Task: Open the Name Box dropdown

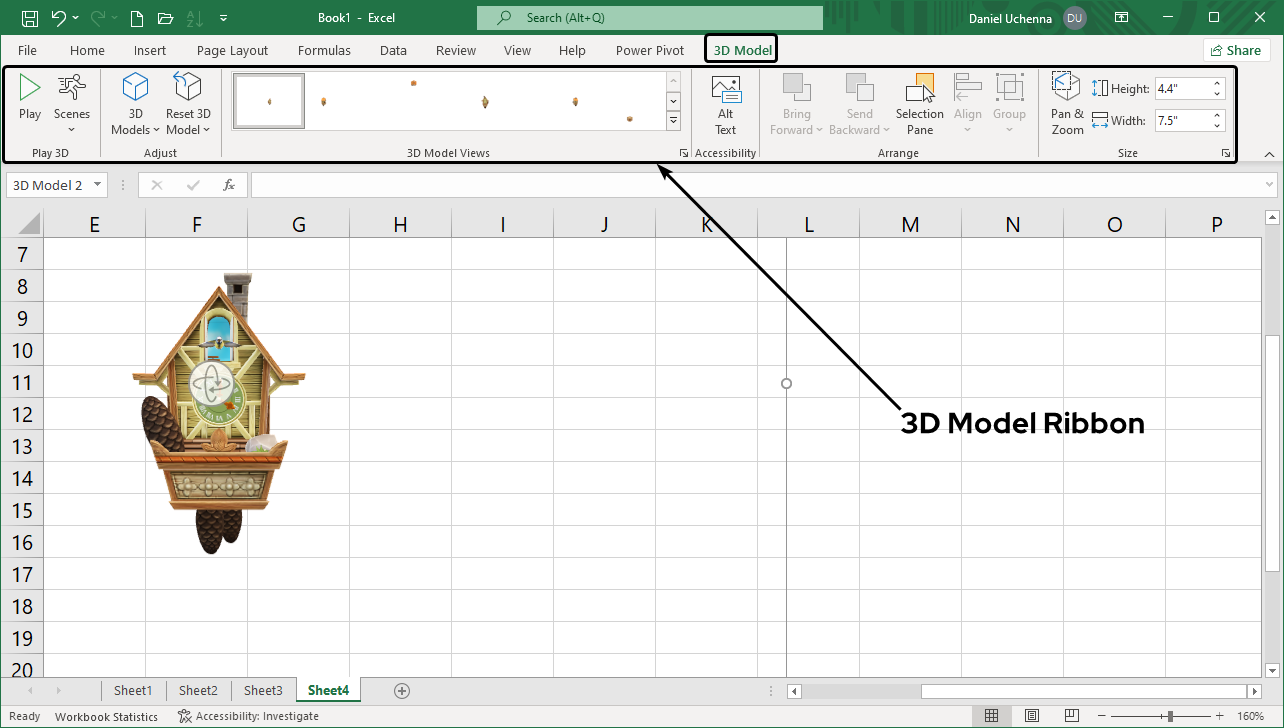Action: tap(98, 185)
